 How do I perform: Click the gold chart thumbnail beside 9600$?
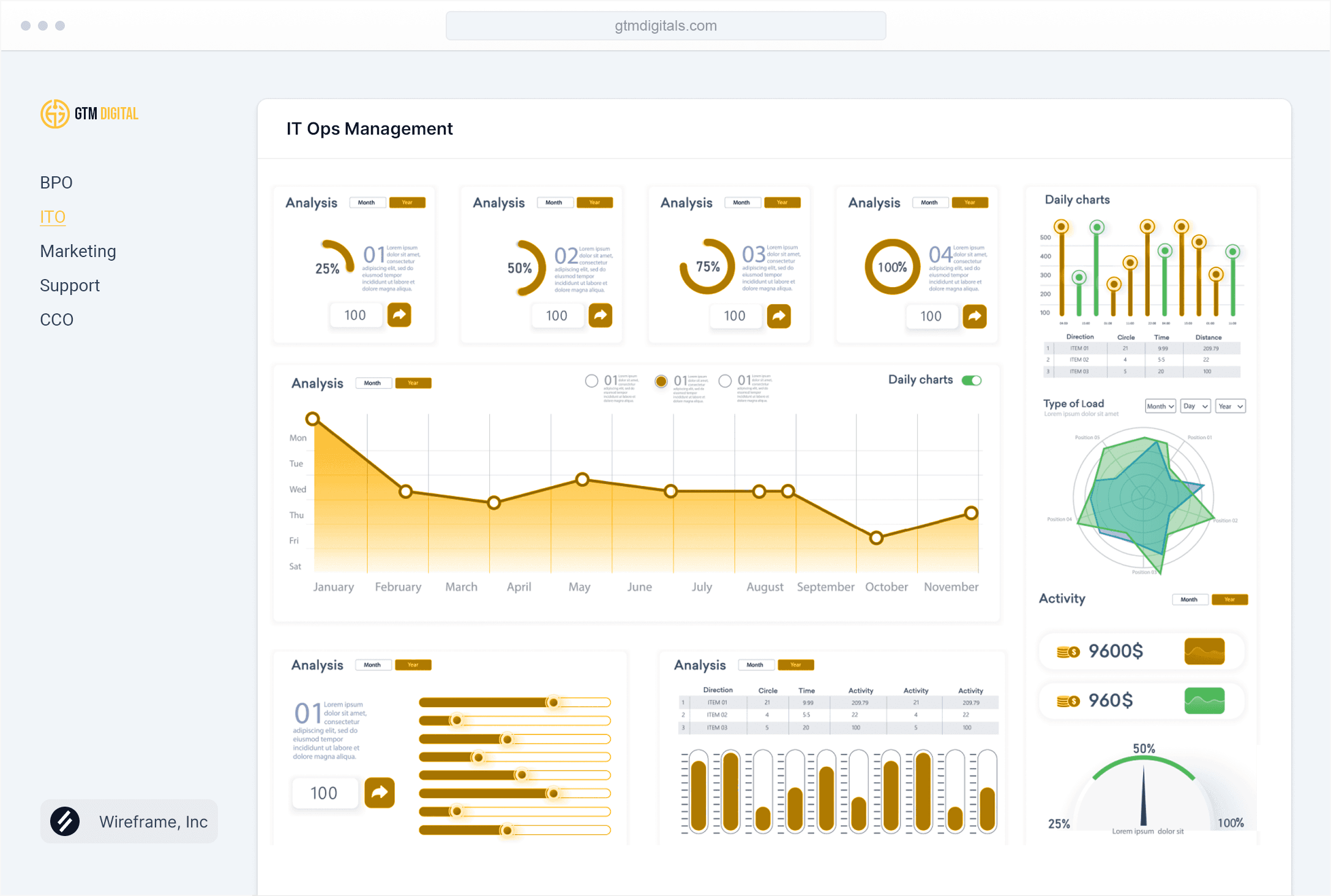[1204, 651]
